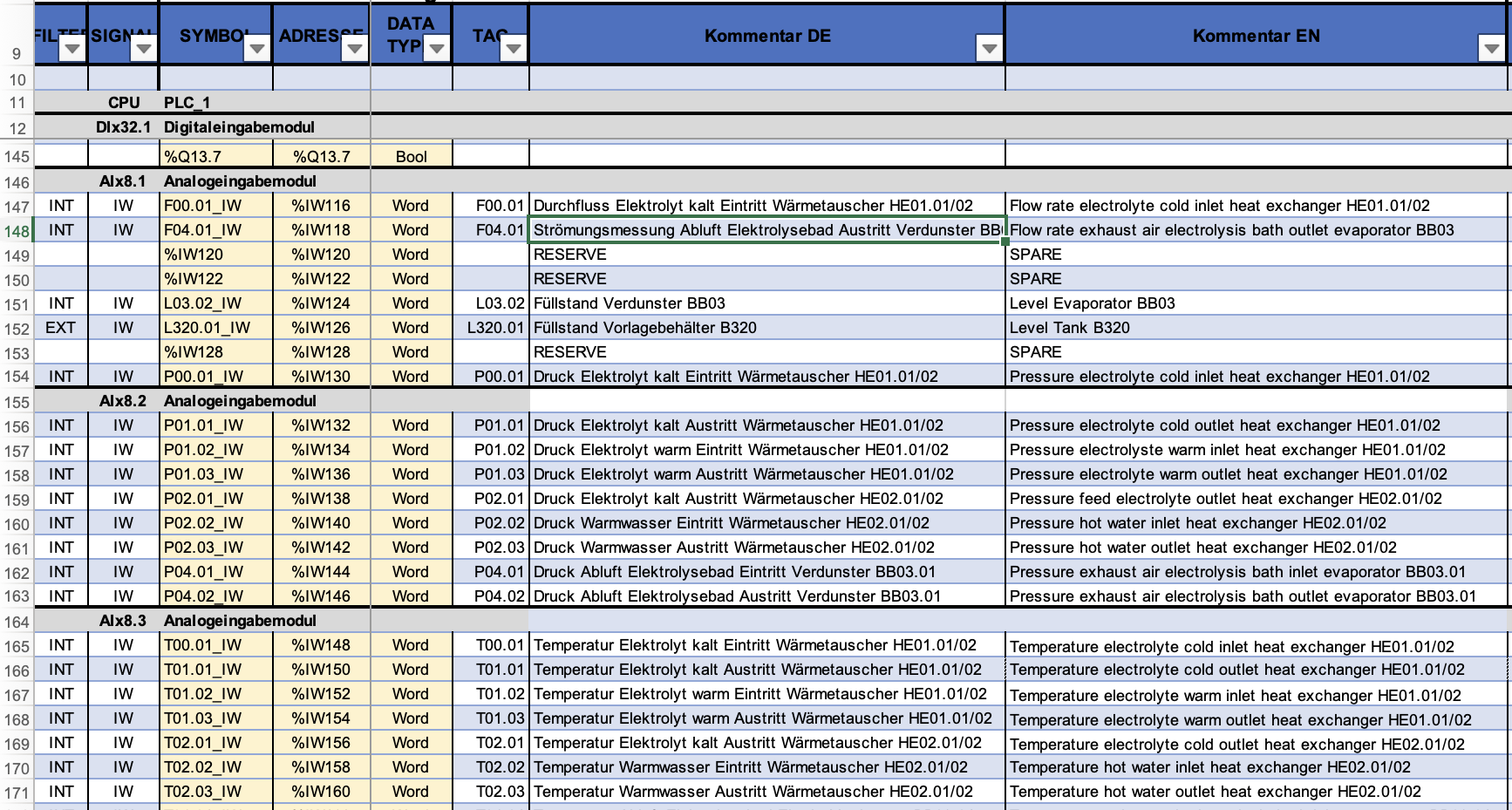Select symbol cell P04.02_IW
The width and height of the screenshot is (1512, 810).
216,596
